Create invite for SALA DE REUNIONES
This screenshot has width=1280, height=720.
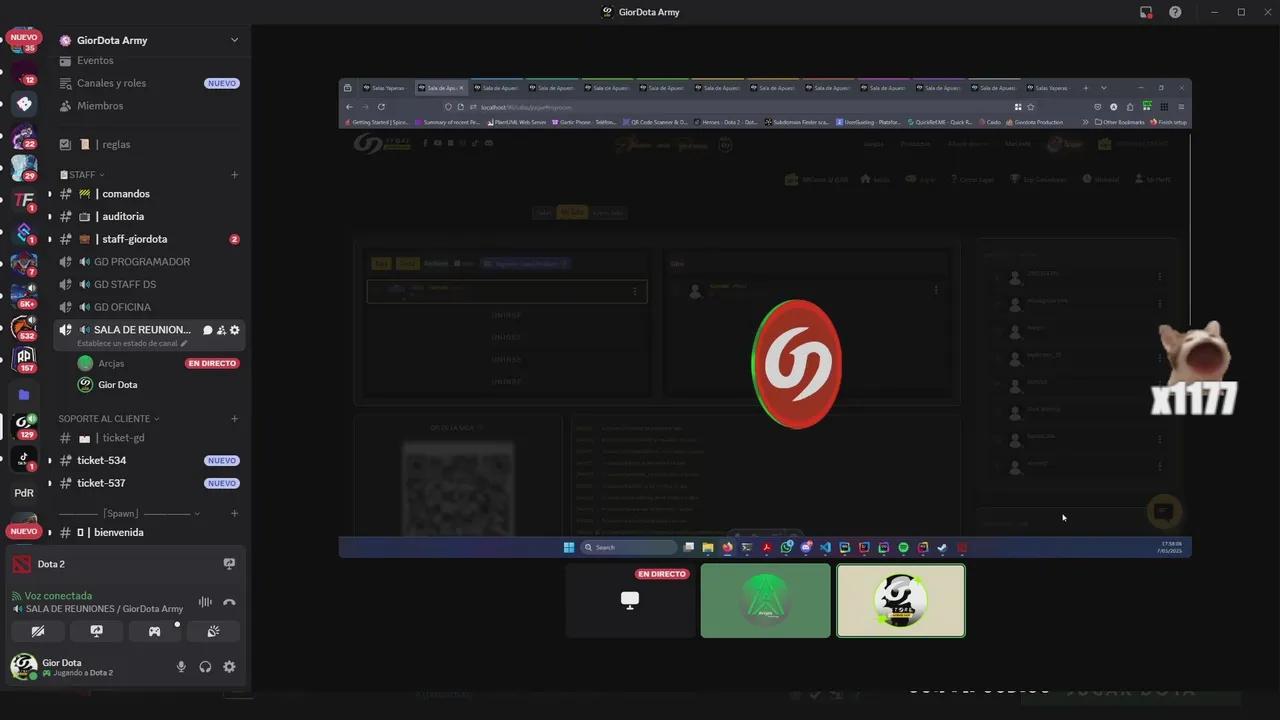click(221, 330)
